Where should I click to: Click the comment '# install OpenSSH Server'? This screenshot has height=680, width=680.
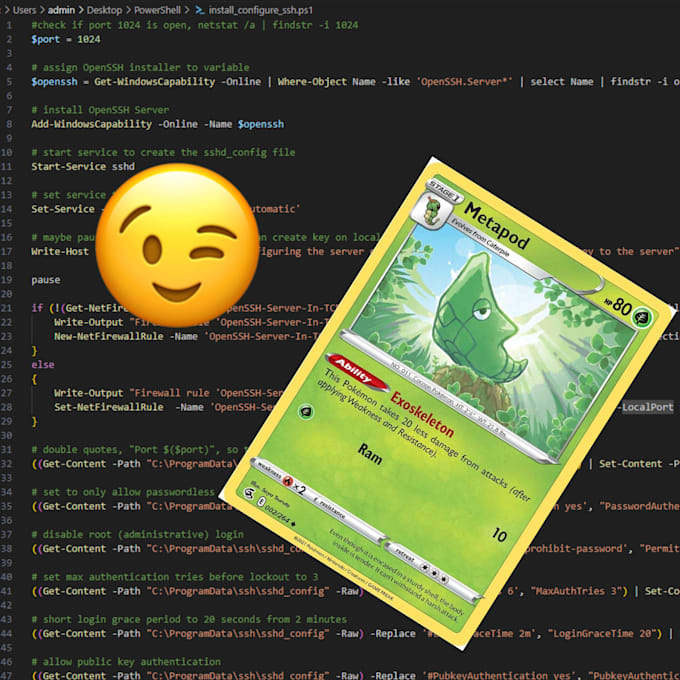(x=100, y=110)
